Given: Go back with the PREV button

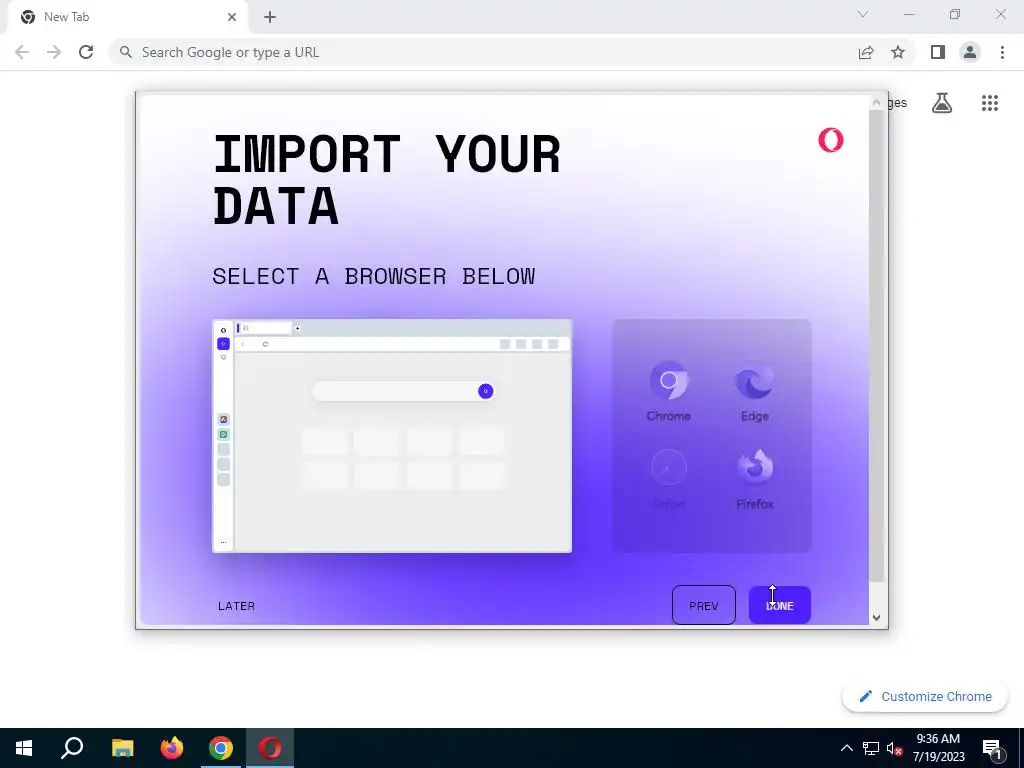Looking at the screenshot, I should tap(703, 605).
